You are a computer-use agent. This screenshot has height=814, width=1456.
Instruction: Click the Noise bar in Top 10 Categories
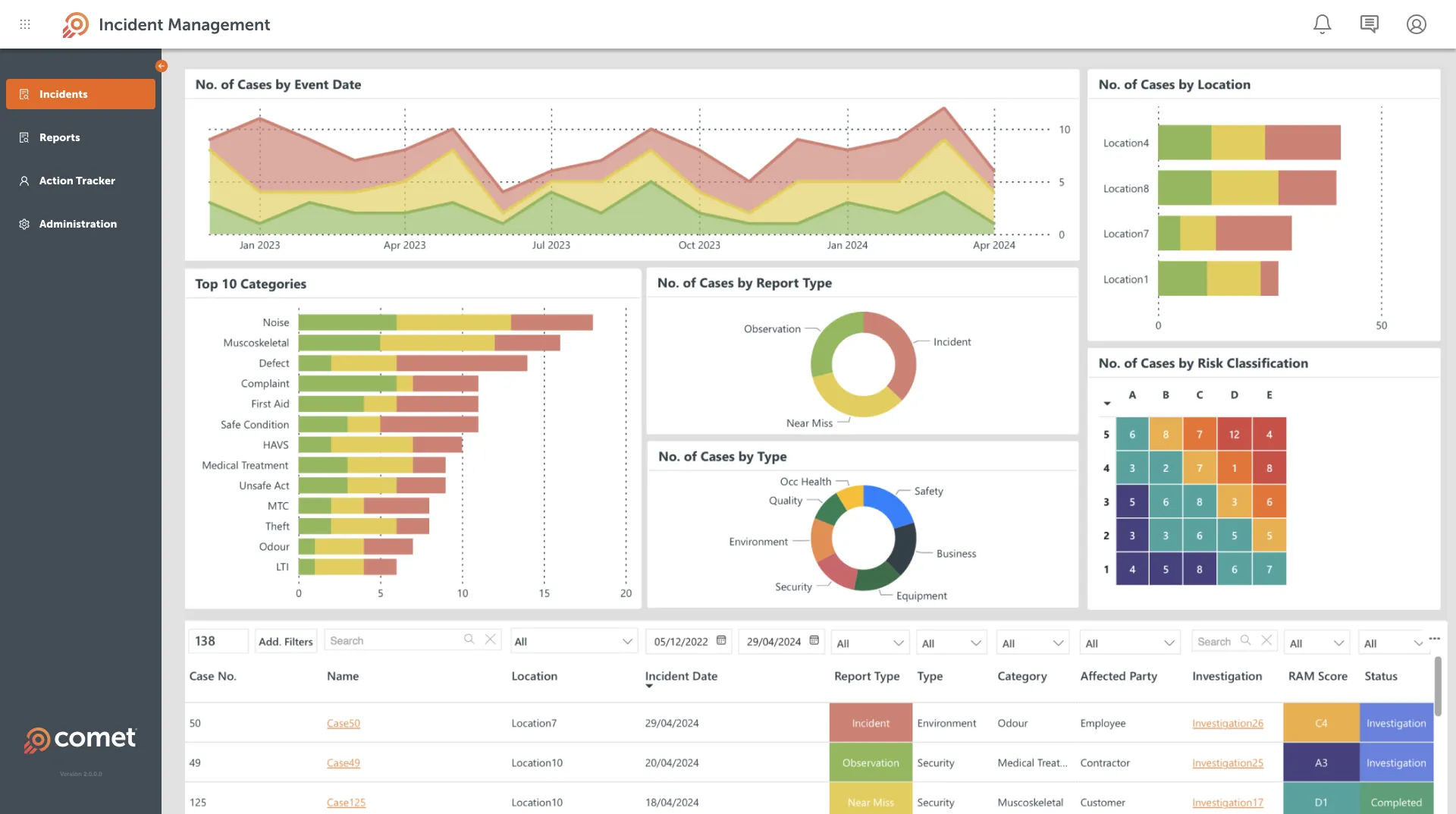tap(445, 322)
